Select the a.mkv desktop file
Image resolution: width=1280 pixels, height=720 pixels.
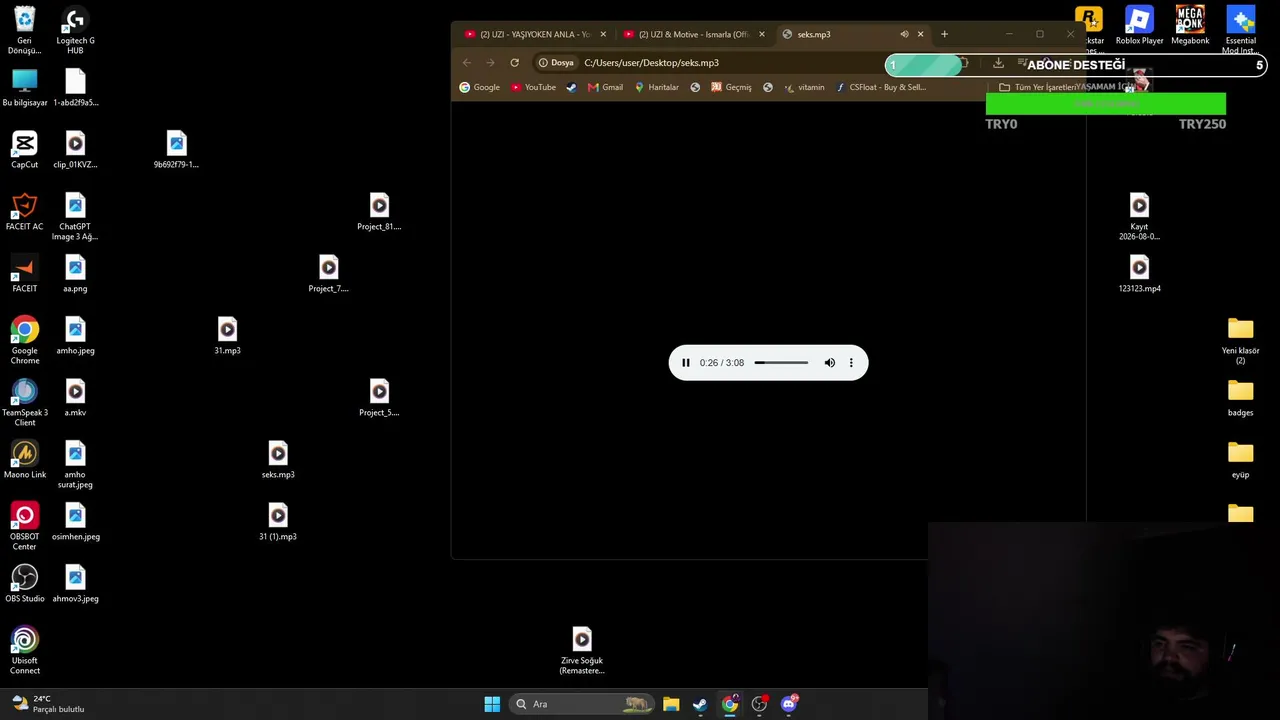pyautogui.click(x=75, y=399)
